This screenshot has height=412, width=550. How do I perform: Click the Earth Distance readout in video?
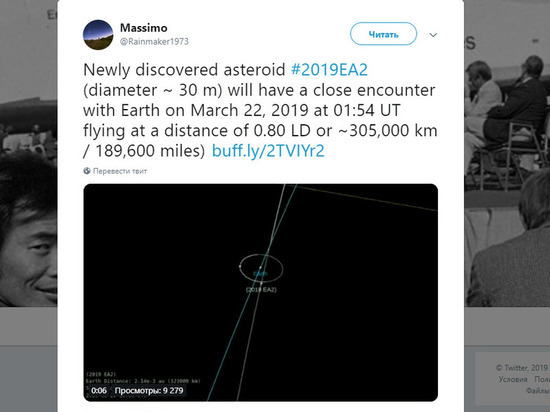[143, 381]
